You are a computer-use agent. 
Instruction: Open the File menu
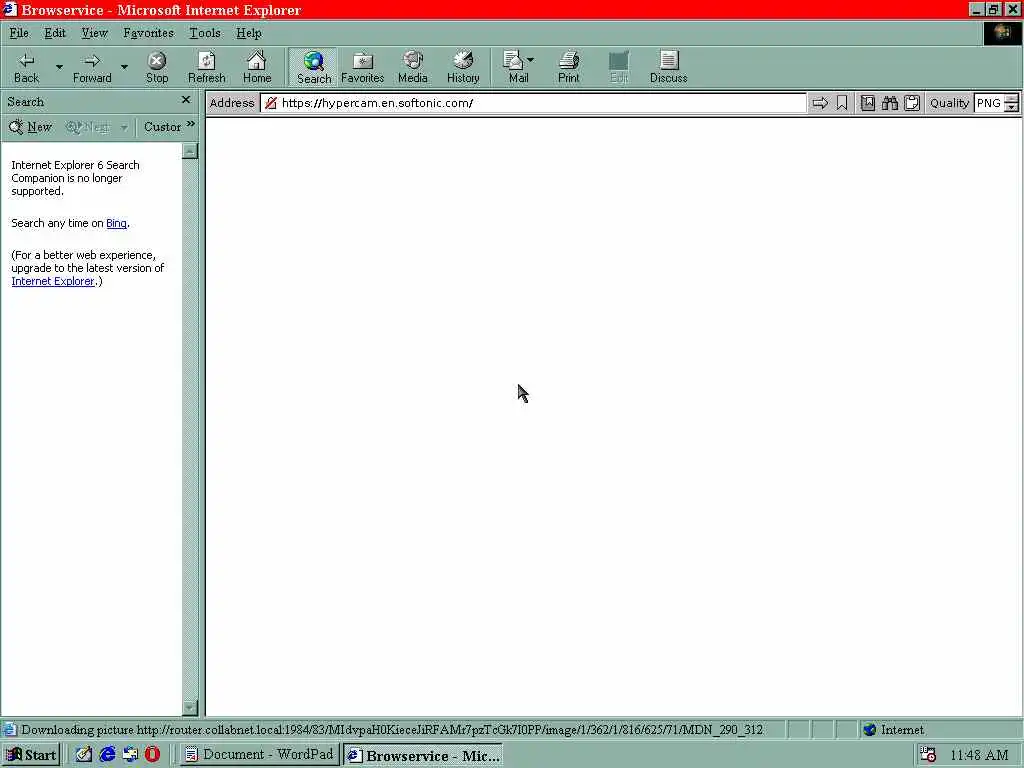point(19,33)
